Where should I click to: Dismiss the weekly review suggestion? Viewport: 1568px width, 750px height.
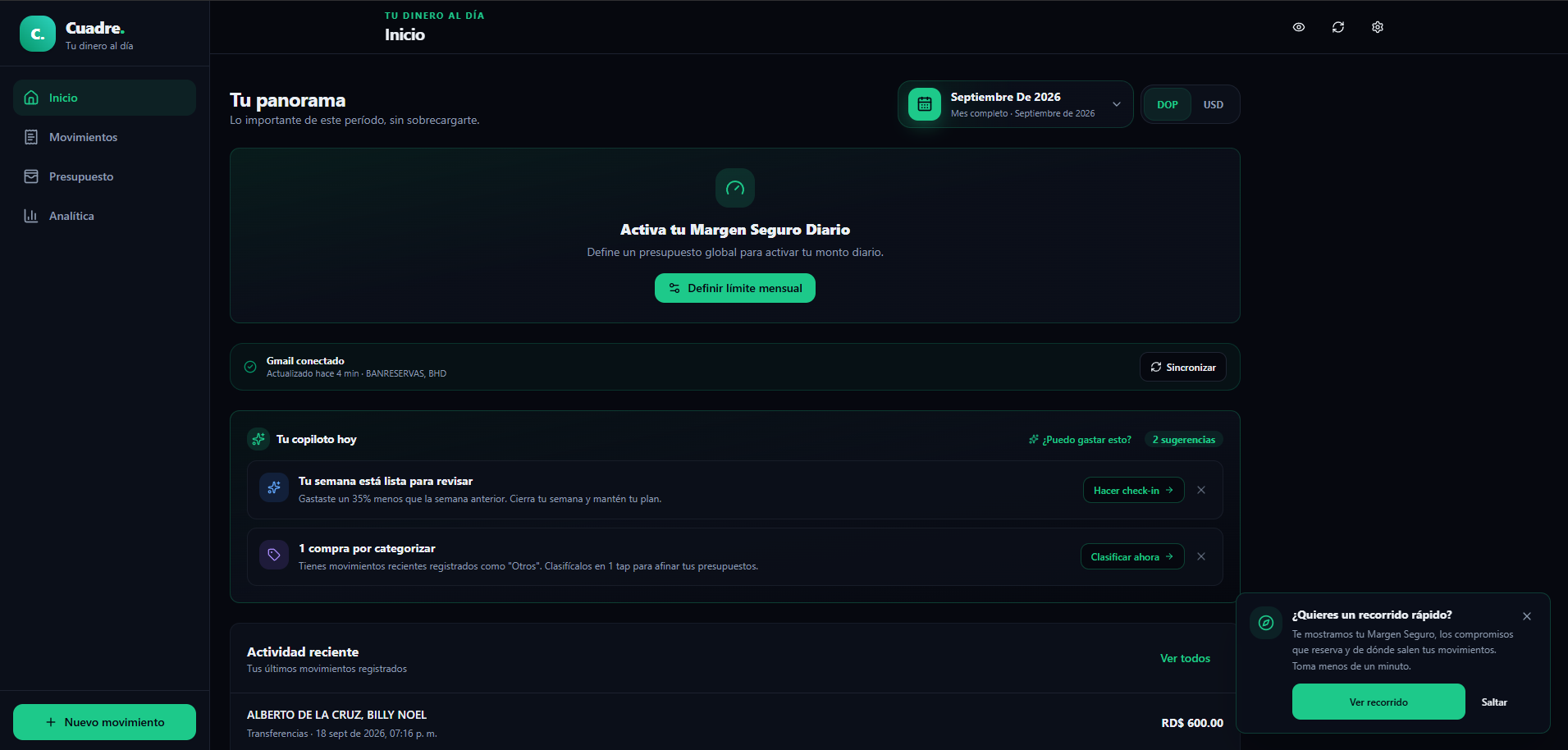point(1201,490)
